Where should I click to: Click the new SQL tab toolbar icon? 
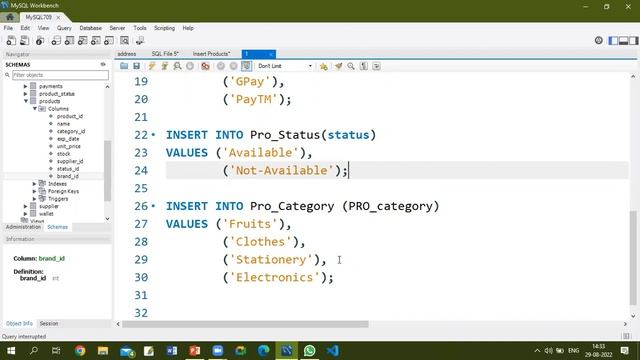point(11,40)
